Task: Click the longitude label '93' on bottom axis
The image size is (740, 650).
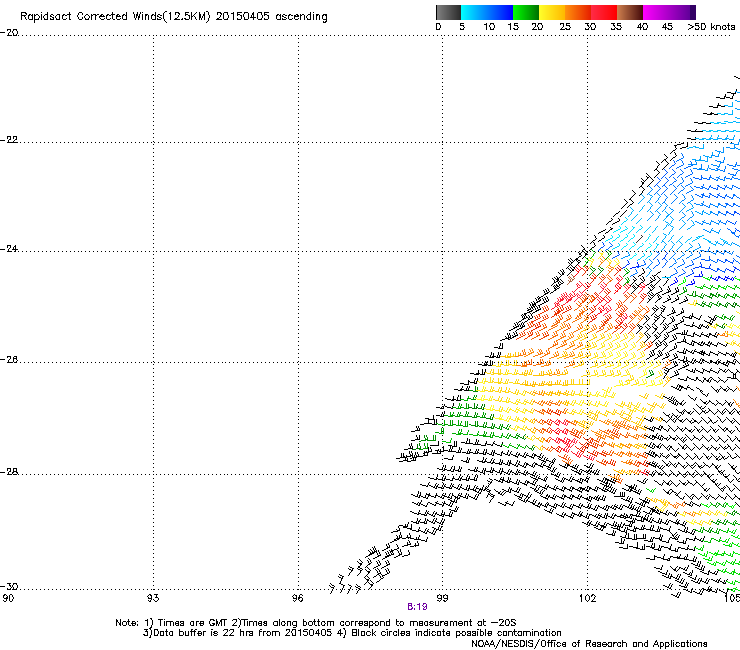Action: point(153,599)
